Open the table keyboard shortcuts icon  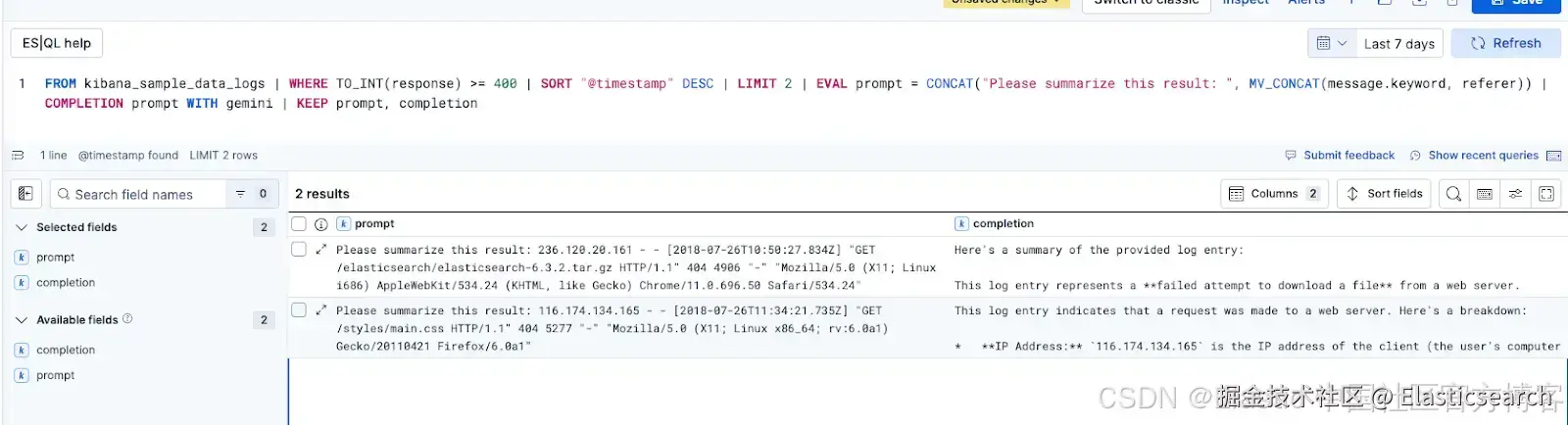(1485, 194)
